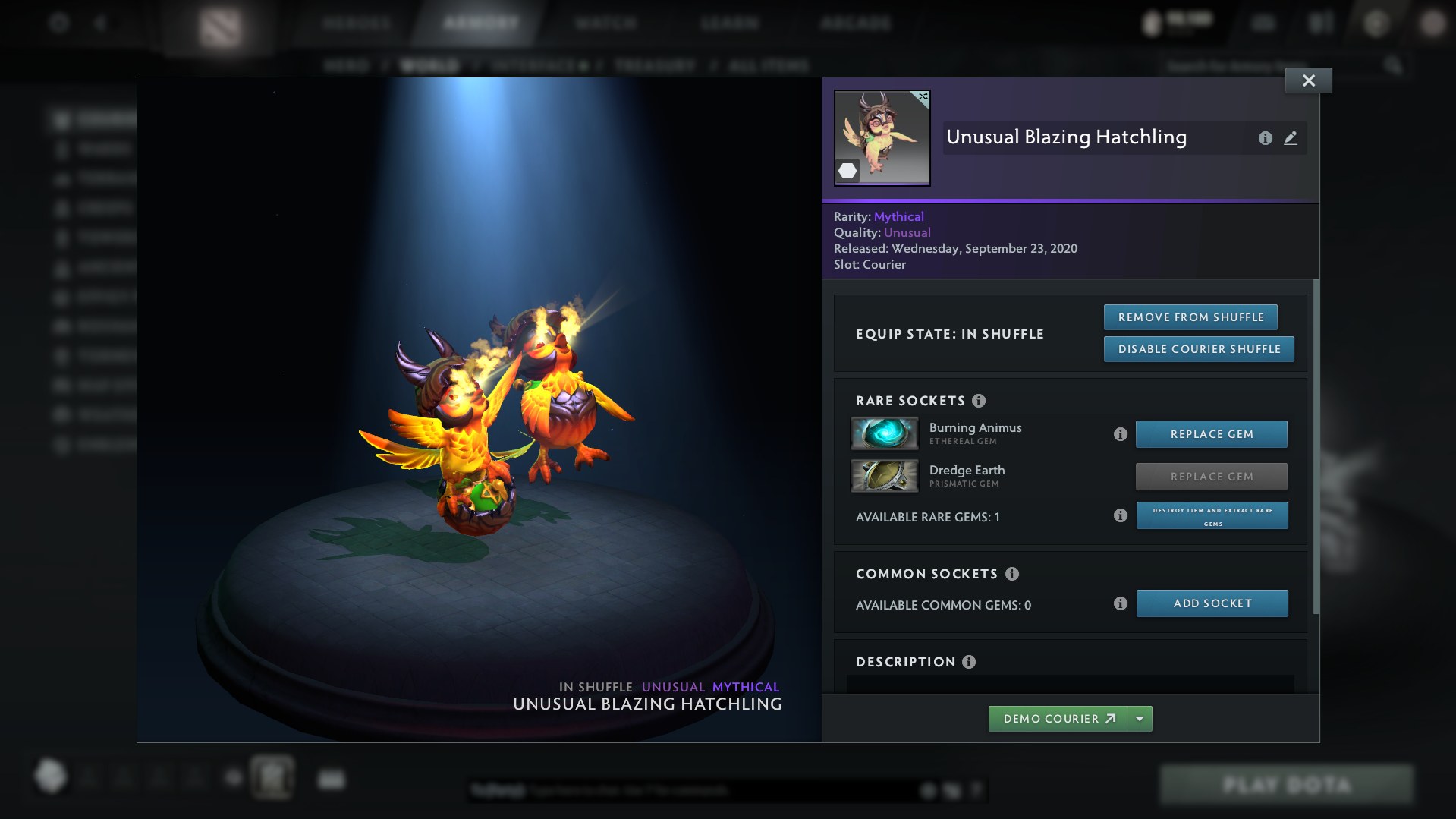Click the 'Released: Wednesday, September 23, 2020' text
Image resolution: width=1456 pixels, height=819 pixels.
[x=955, y=248]
